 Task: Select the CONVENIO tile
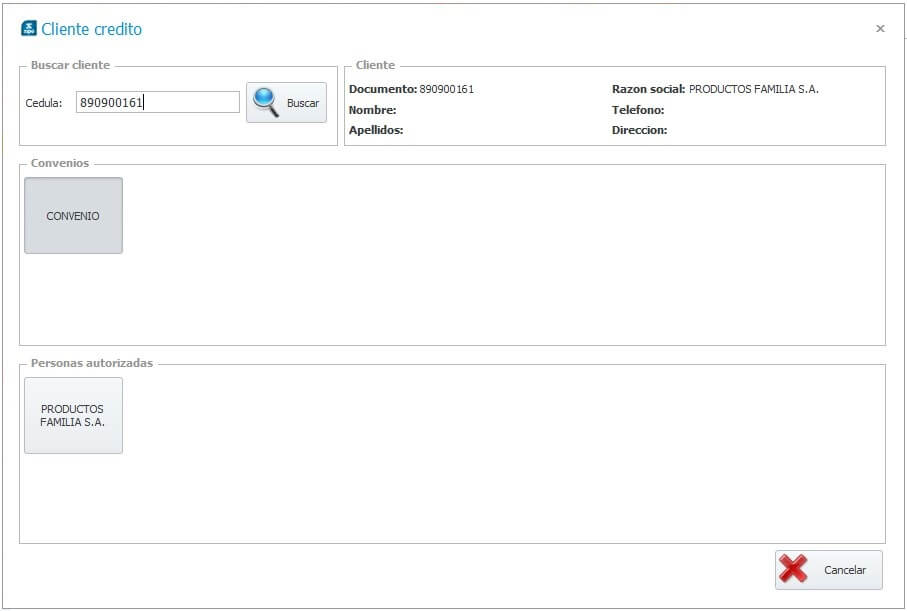pos(73,215)
